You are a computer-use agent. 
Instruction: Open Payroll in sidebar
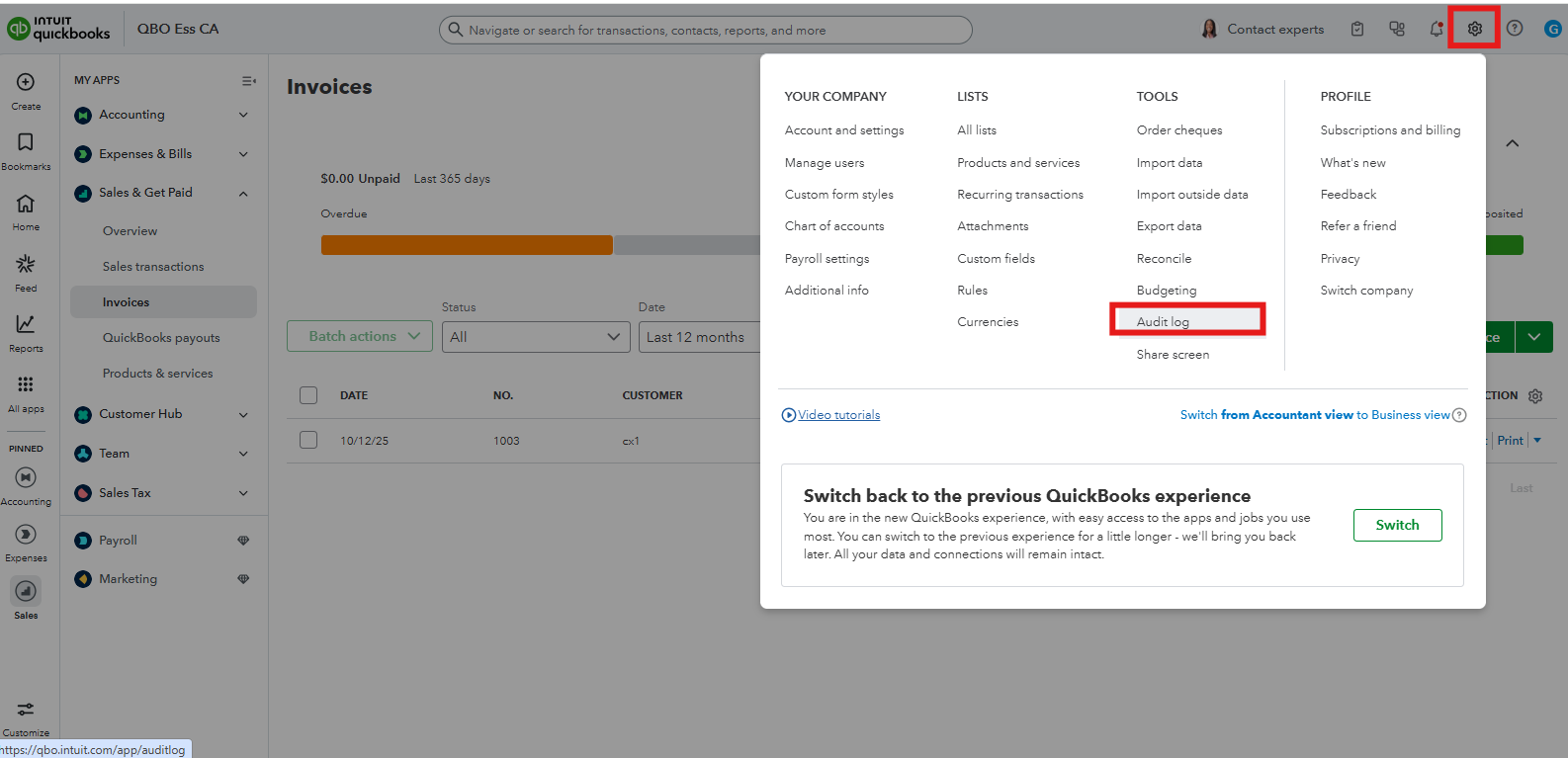(118, 541)
